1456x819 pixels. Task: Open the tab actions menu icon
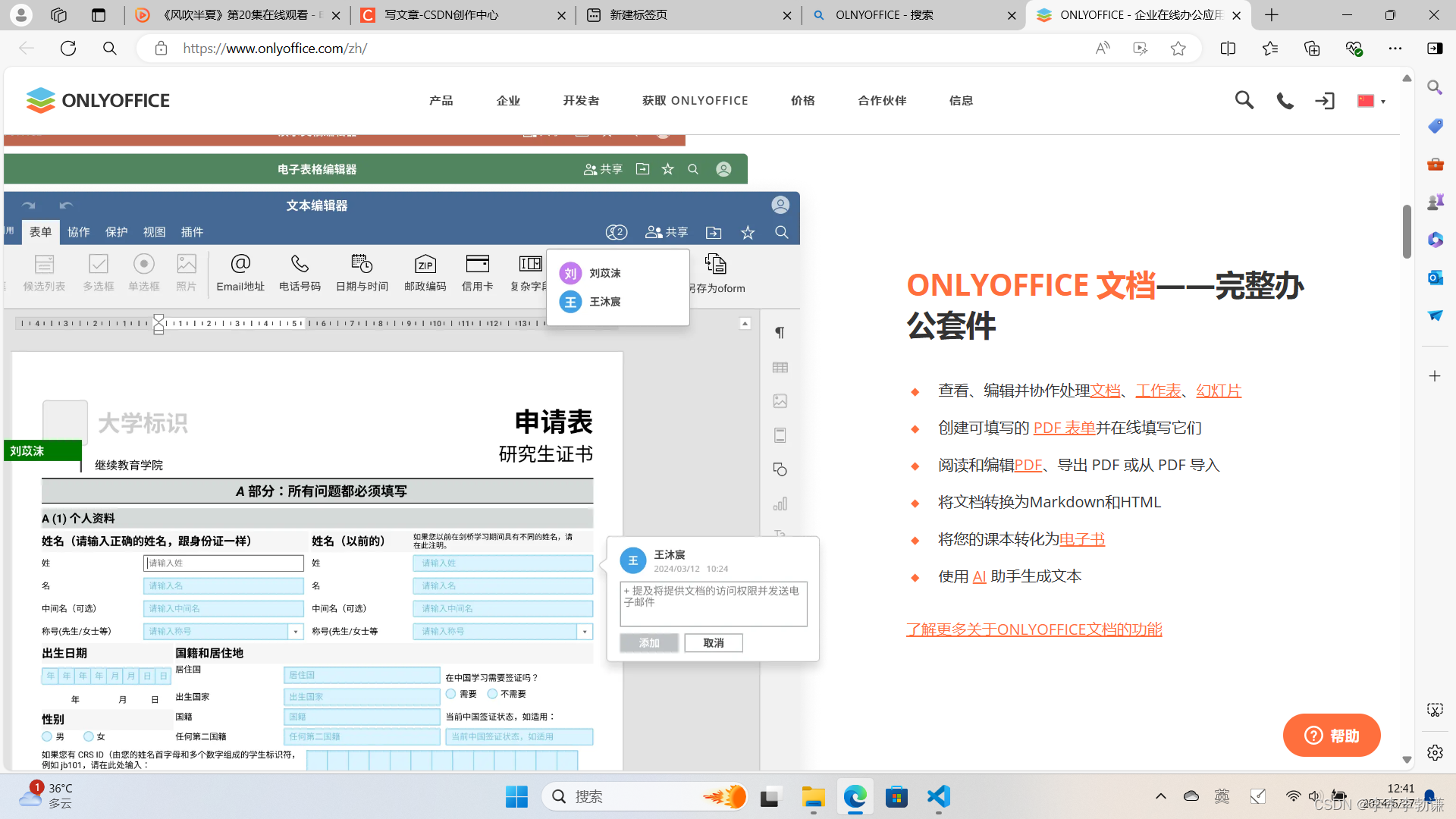tap(99, 15)
